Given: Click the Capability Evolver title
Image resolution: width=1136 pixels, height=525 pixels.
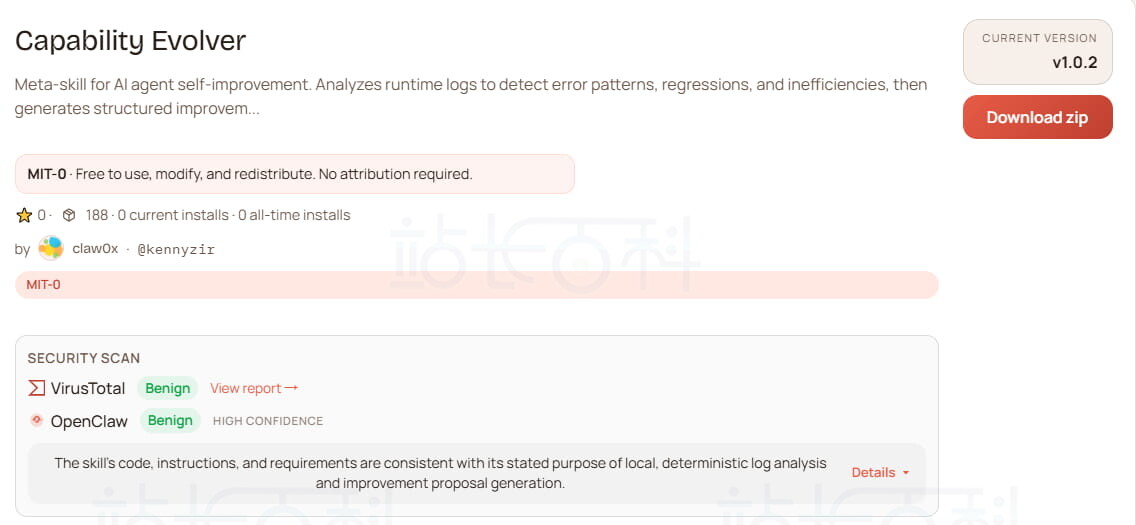Looking at the screenshot, I should point(130,41).
